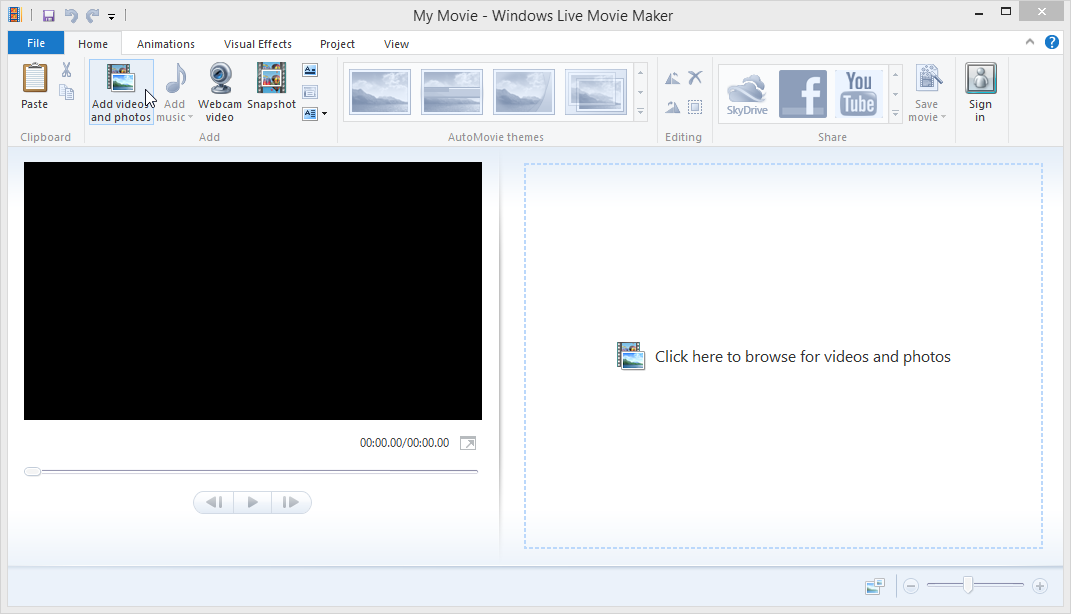Change the thumbnail size from the status bar
Viewport: 1071px width, 614px height.
875,587
